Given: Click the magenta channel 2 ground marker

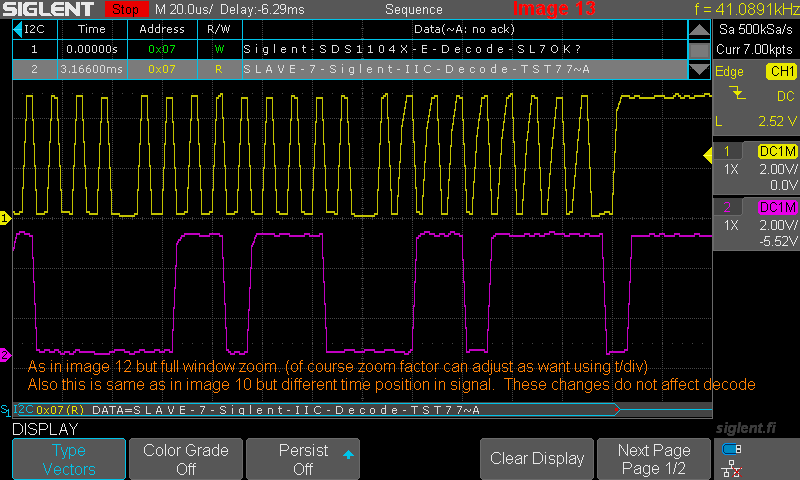Looking at the screenshot, I should (5, 355).
